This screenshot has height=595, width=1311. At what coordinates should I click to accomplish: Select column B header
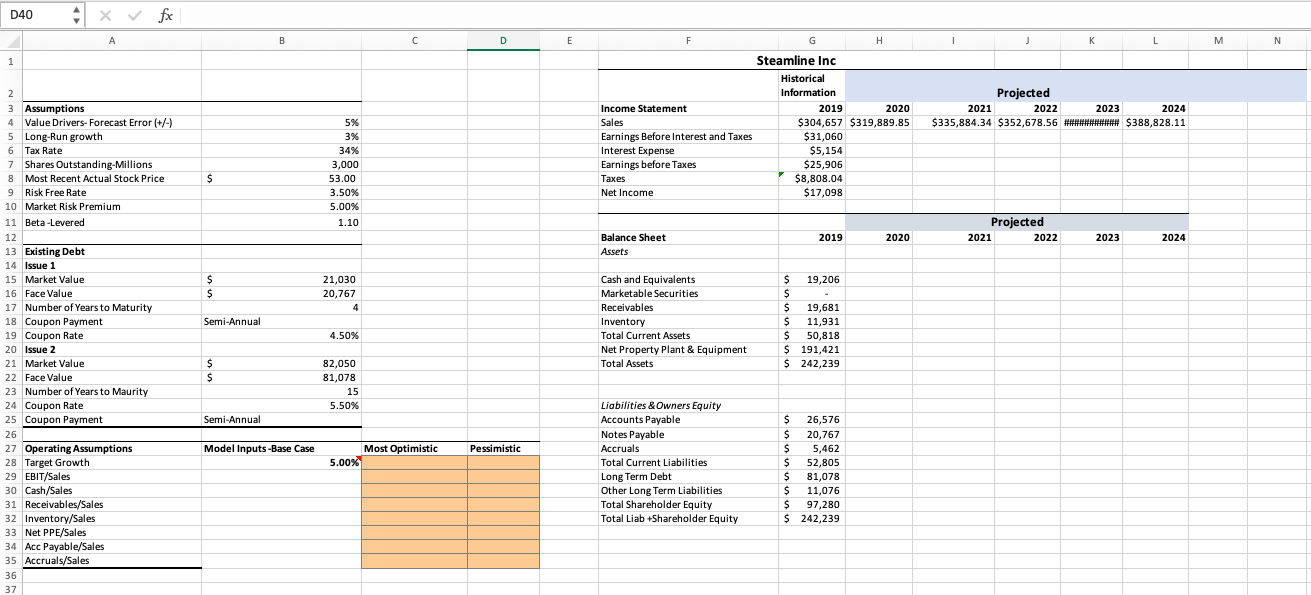tap(281, 40)
